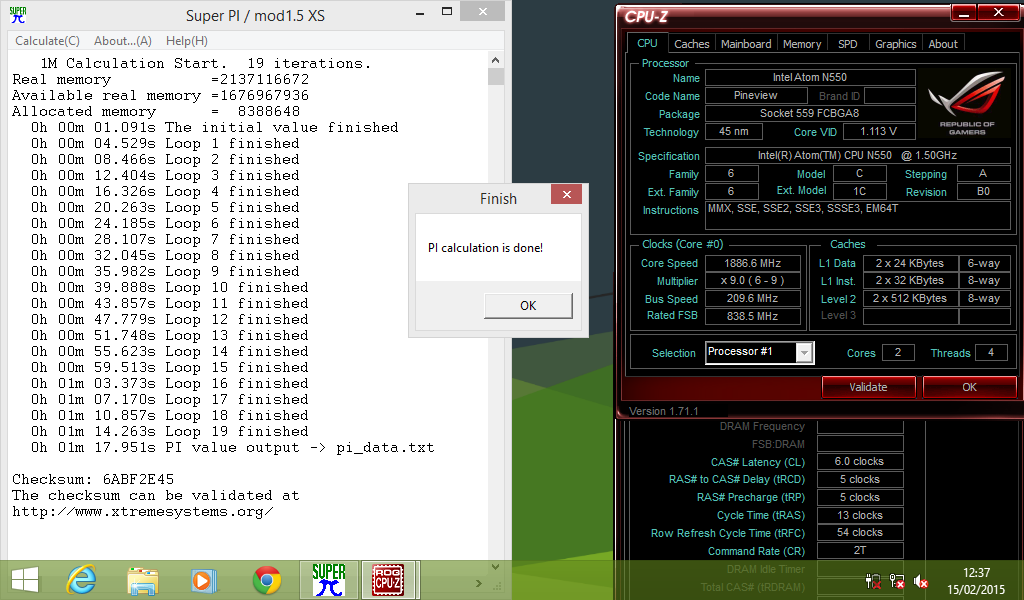Switch to Super PI taskbar button

[328, 580]
